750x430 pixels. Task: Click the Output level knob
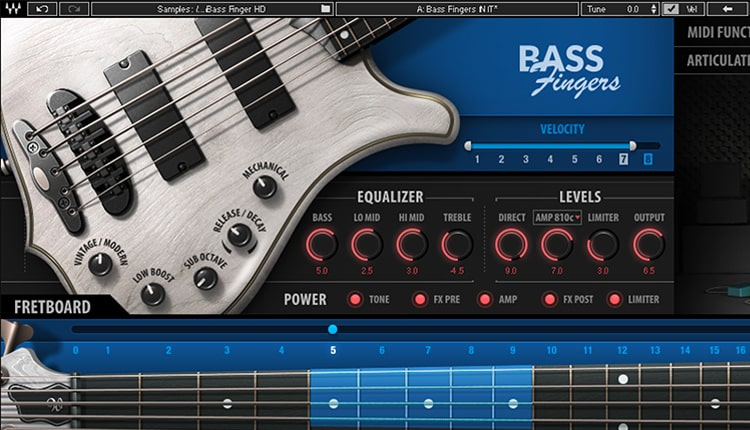(648, 243)
